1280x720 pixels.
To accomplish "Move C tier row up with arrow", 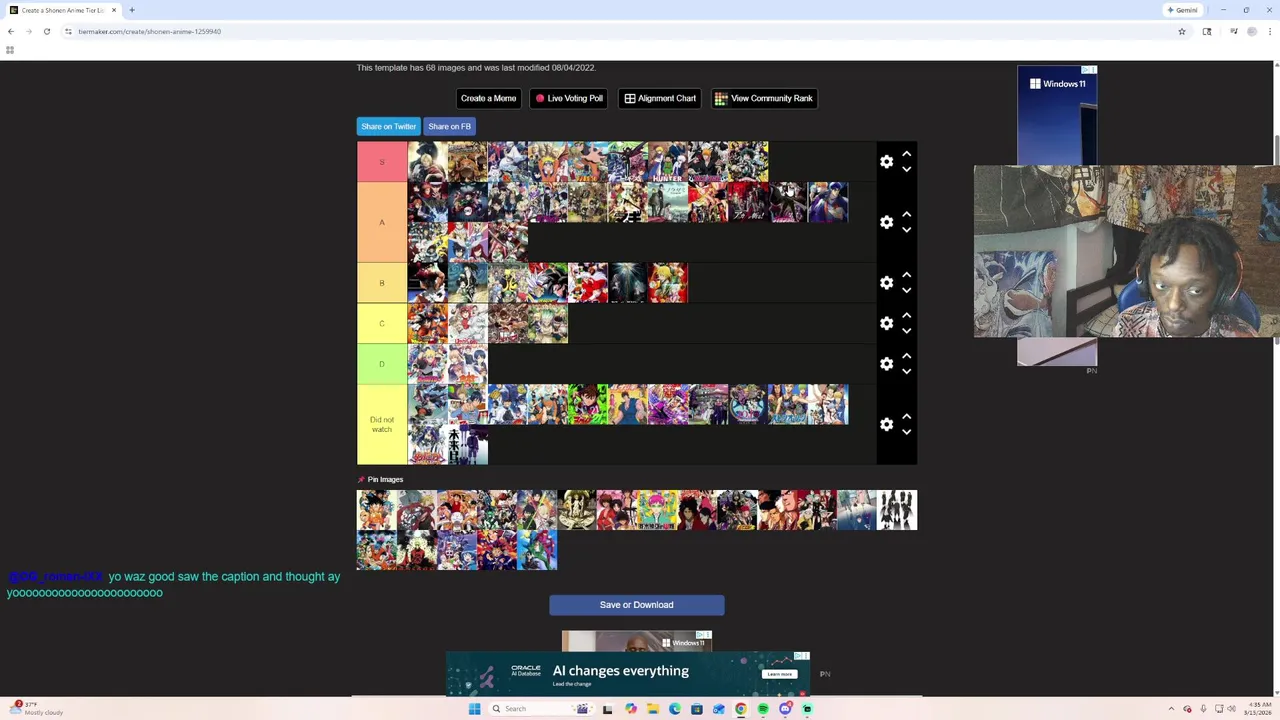I will coord(906,316).
